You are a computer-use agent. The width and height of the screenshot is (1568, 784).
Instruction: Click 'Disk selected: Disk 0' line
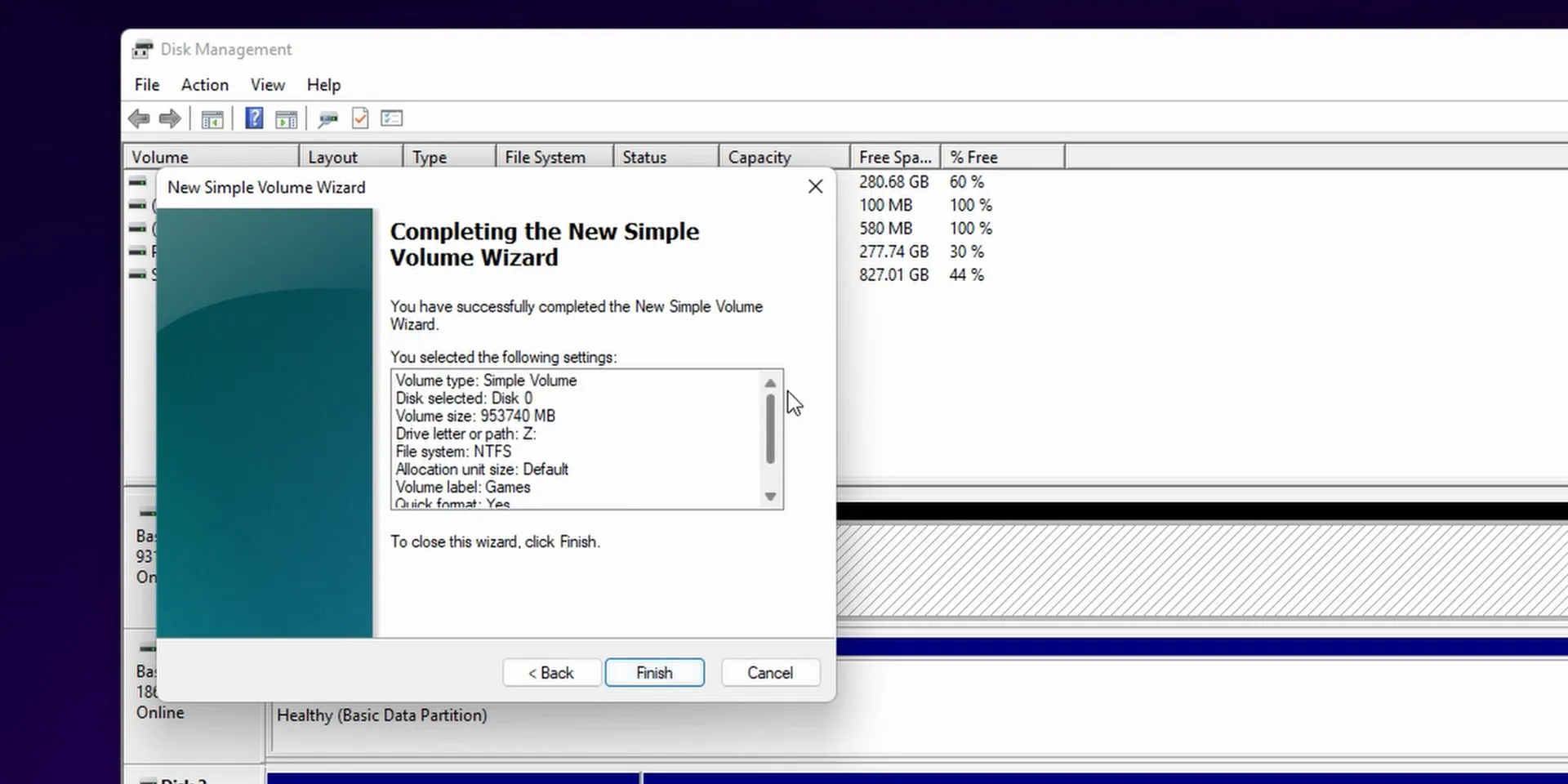tap(464, 399)
